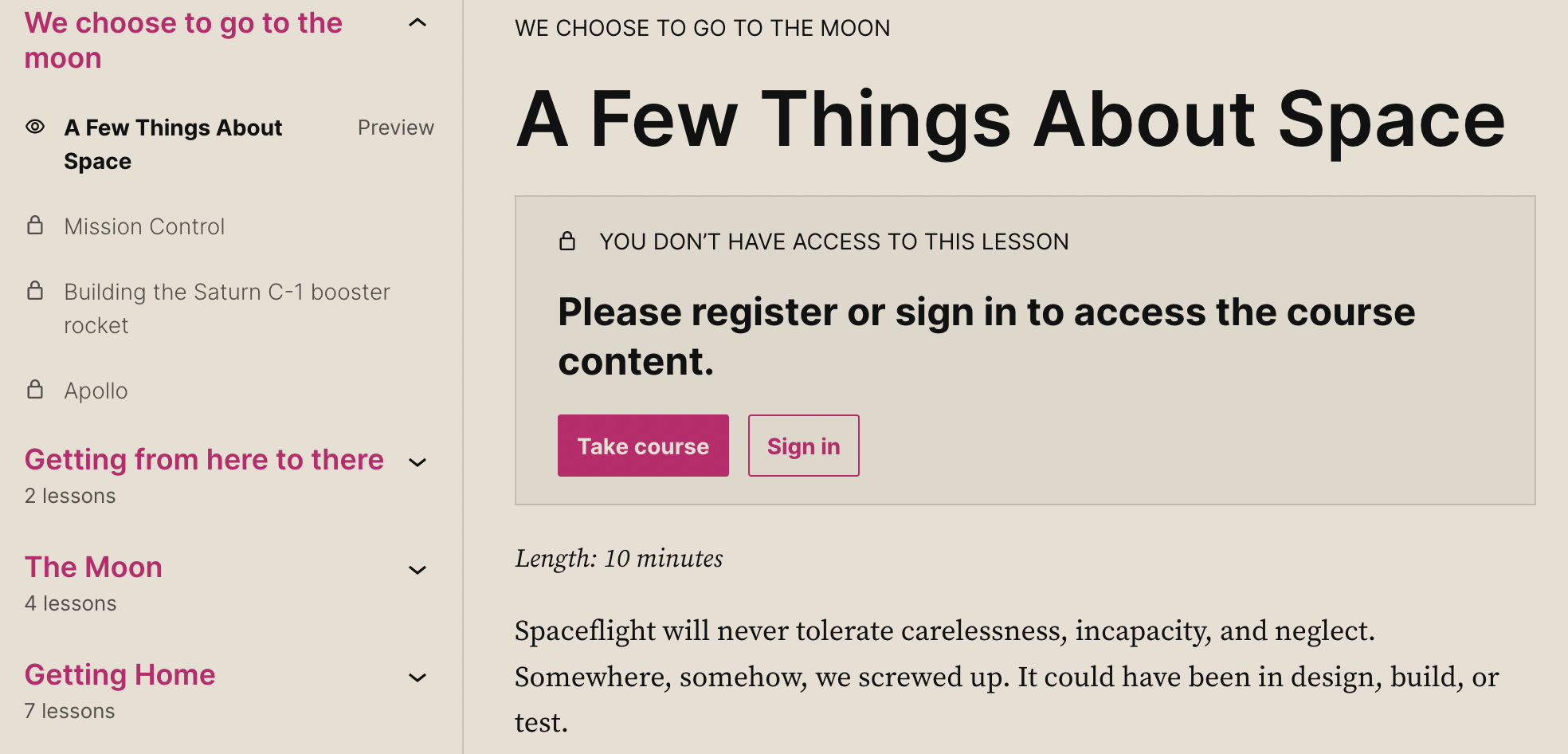Click the lock icon in the access notice box

click(x=567, y=241)
